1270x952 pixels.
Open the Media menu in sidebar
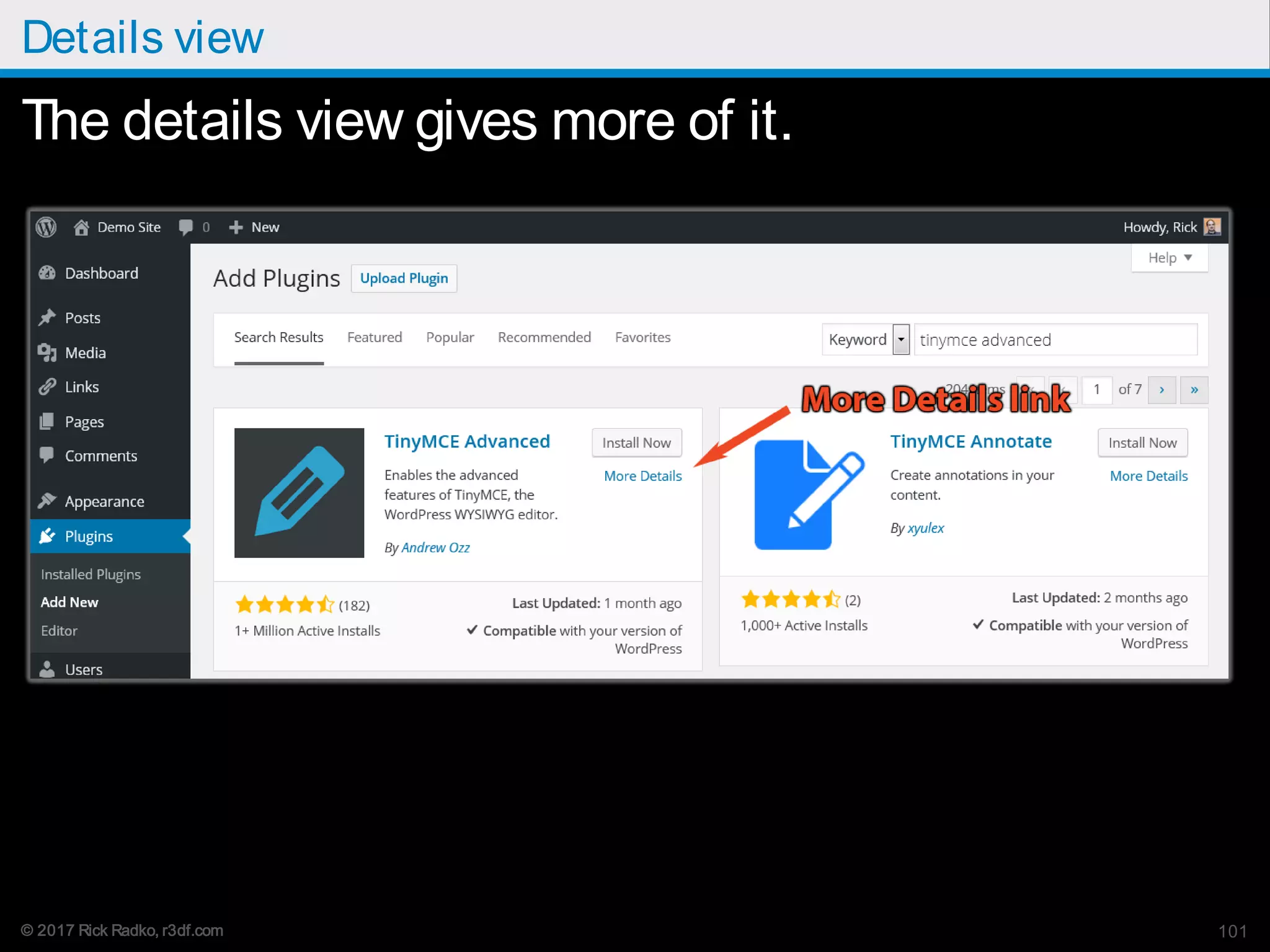(x=85, y=353)
